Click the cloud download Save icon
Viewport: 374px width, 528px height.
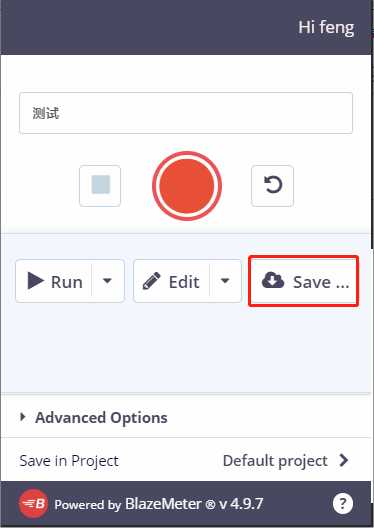(x=273, y=280)
